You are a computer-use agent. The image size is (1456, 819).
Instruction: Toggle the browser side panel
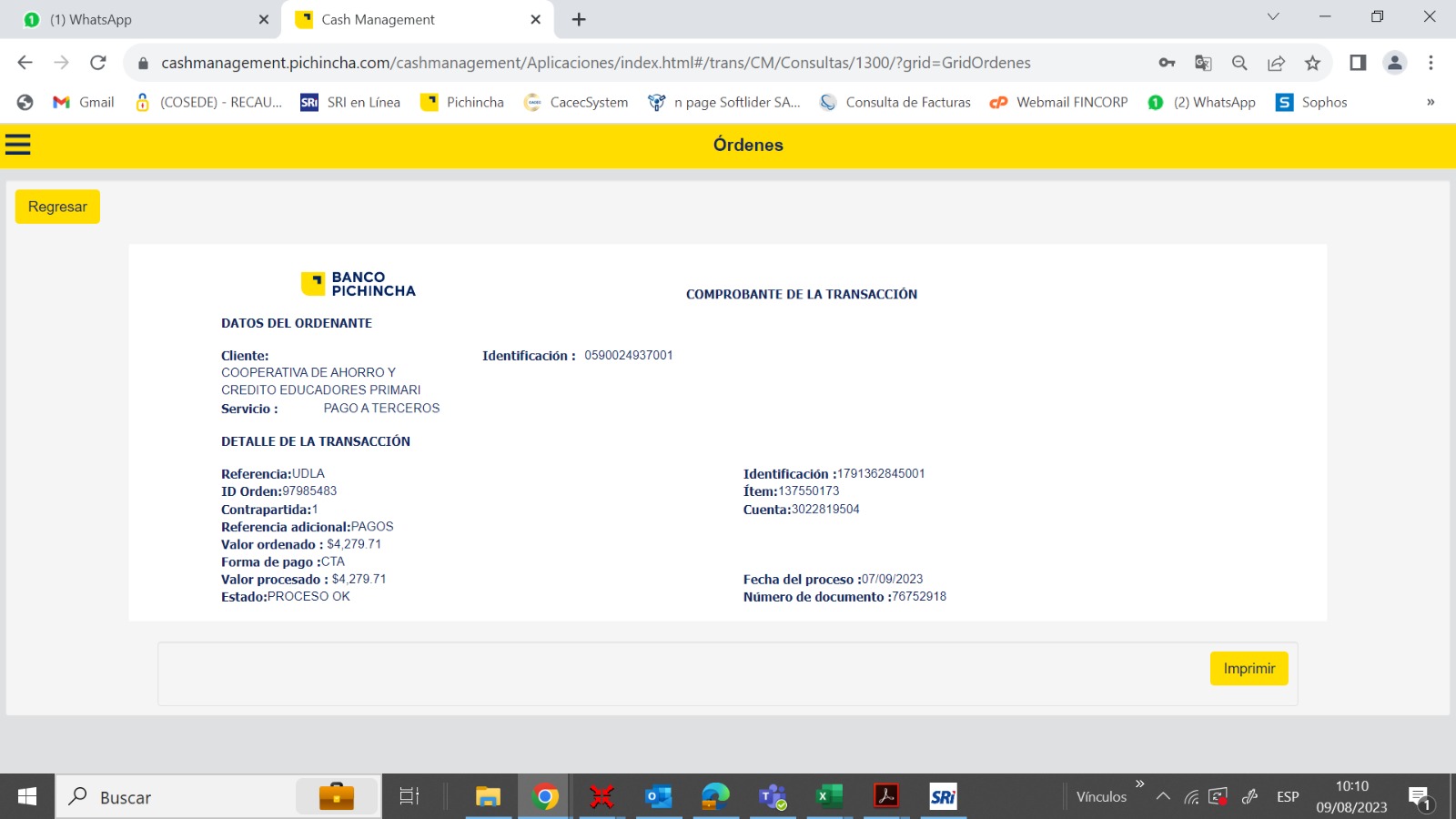(x=1358, y=63)
